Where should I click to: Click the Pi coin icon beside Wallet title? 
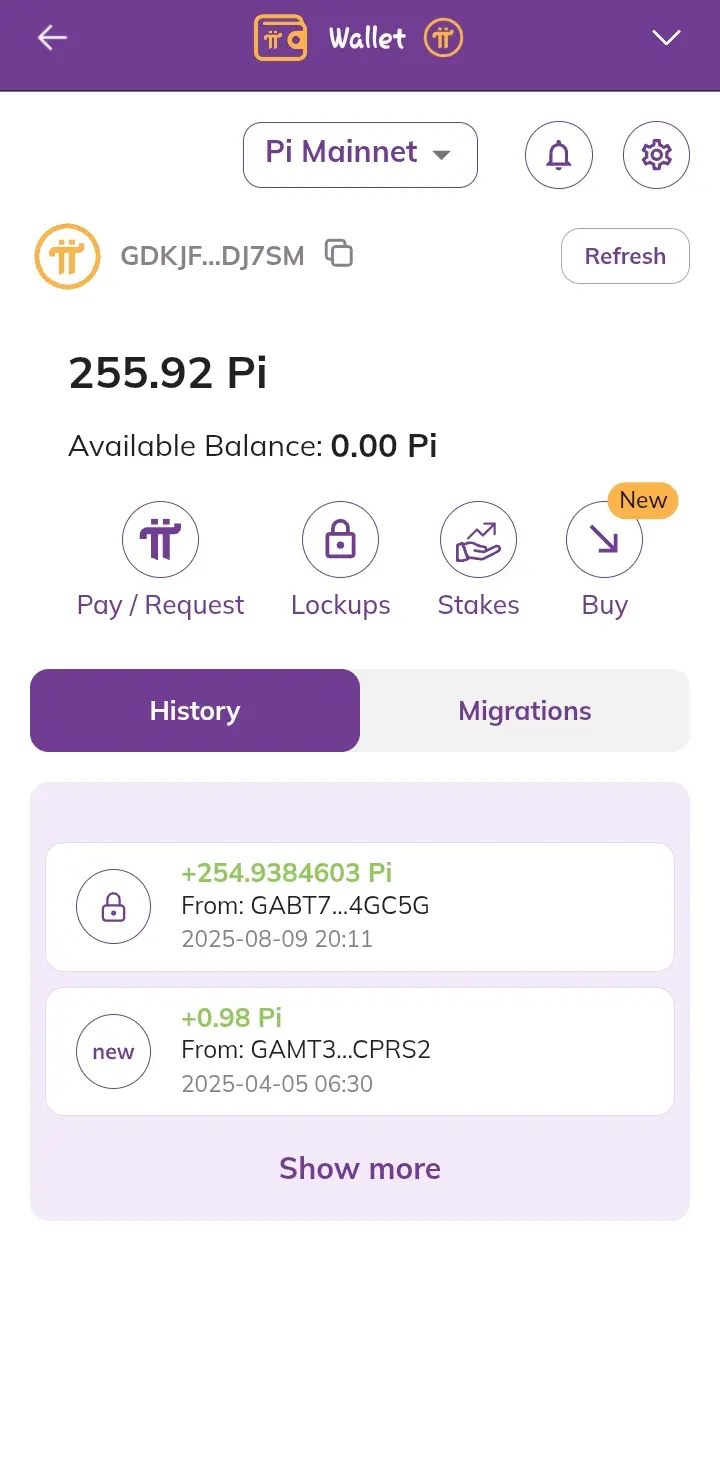coord(443,38)
